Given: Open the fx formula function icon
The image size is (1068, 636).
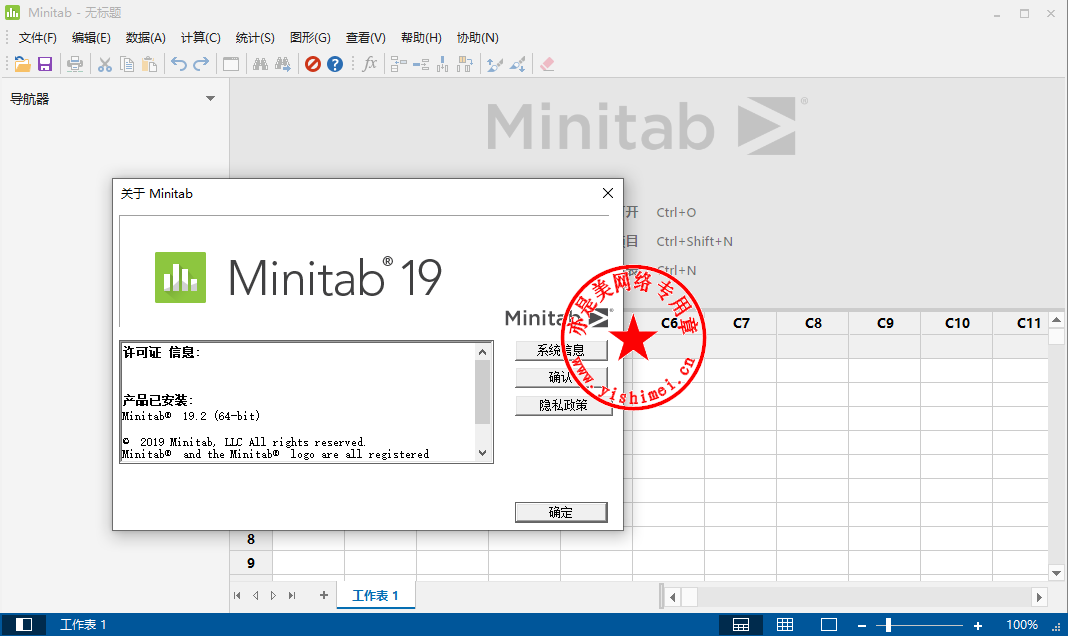Looking at the screenshot, I should 370,64.
